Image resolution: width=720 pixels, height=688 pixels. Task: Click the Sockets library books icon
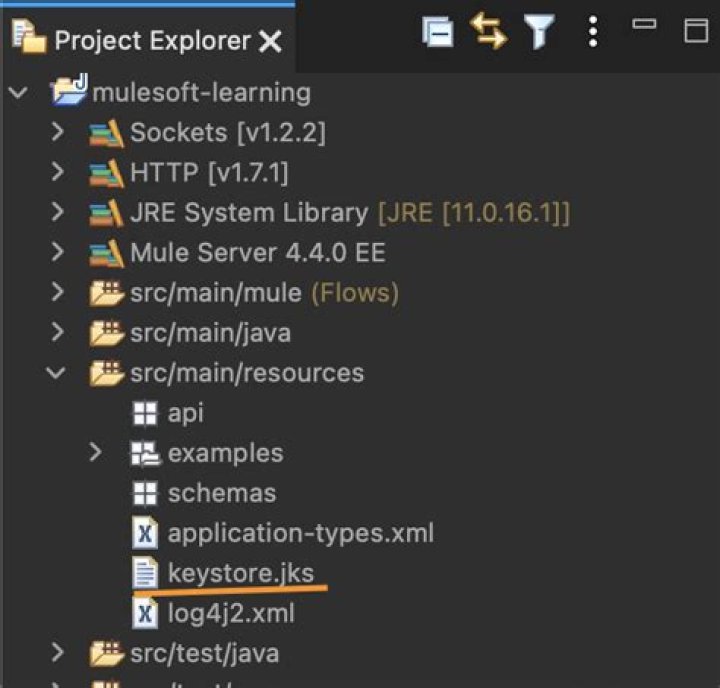106,133
